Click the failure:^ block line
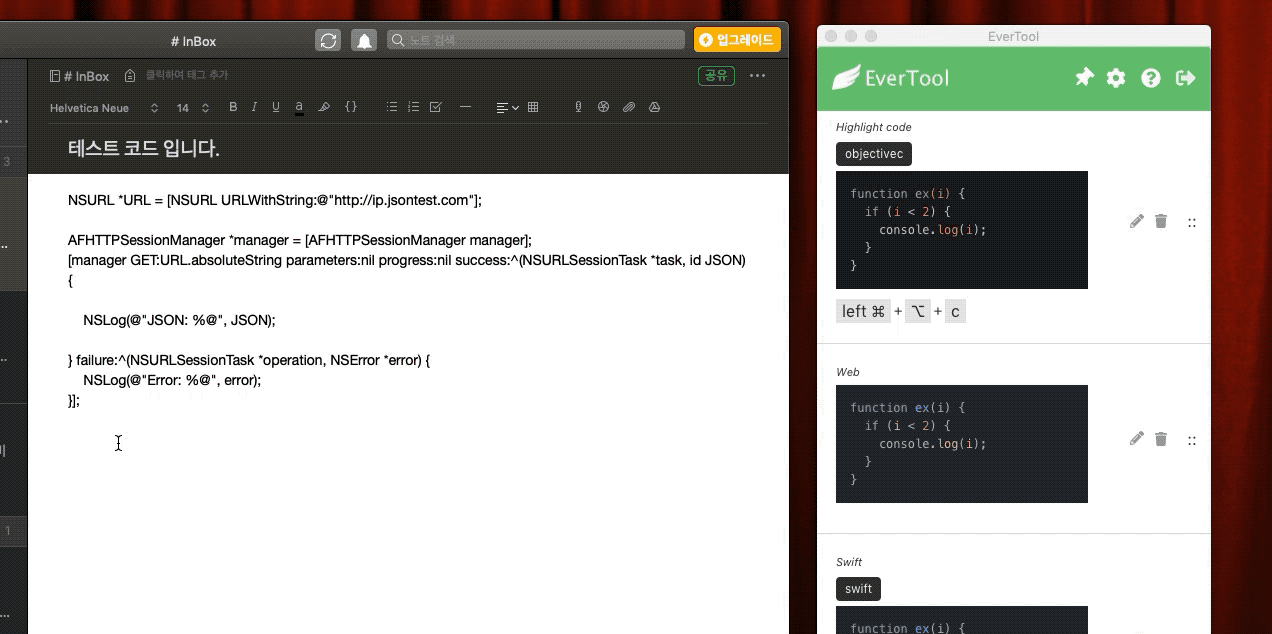 249,360
